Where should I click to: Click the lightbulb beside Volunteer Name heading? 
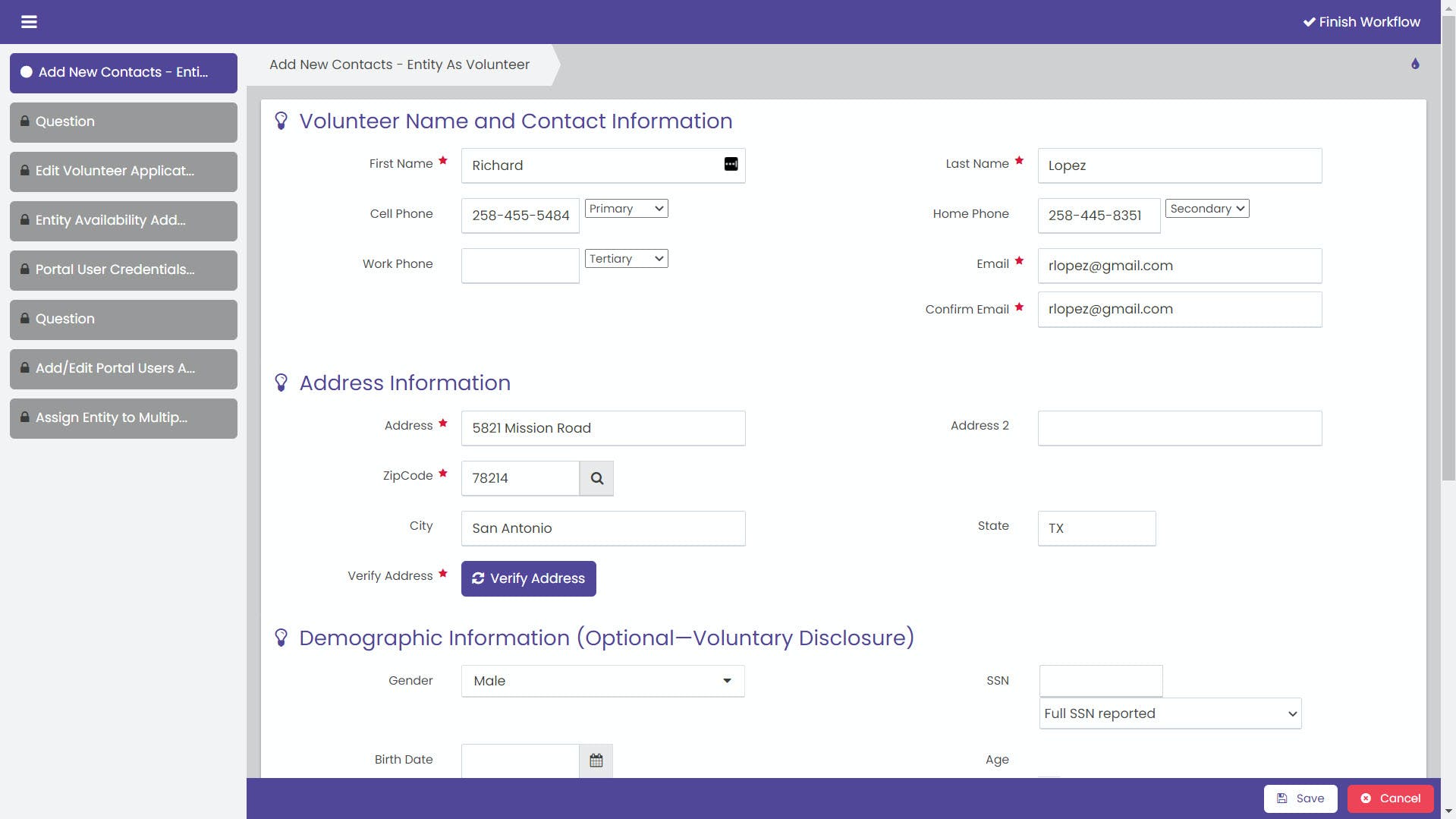pos(281,121)
